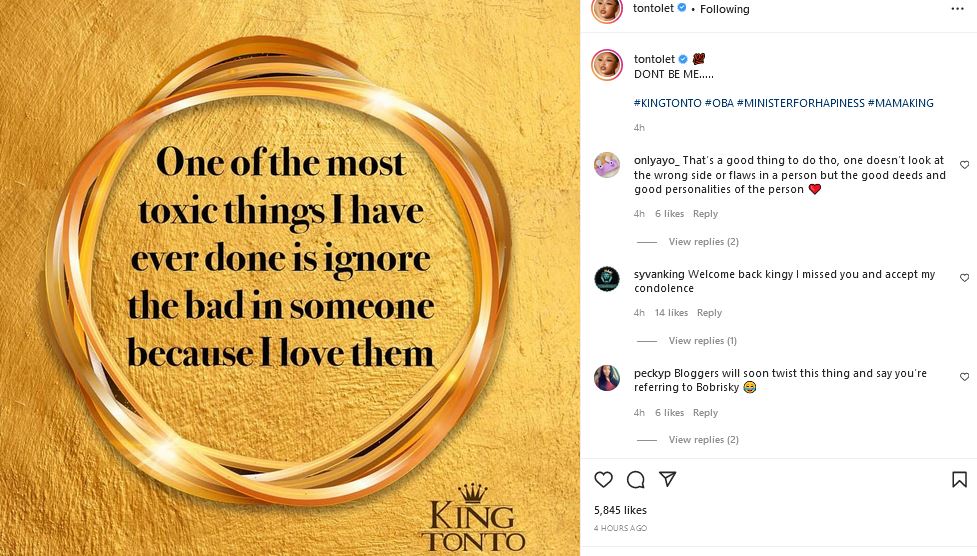Open tontolet's avatar in the post header
The image size is (977, 556).
pyautogui.click(x=607, y=9)
